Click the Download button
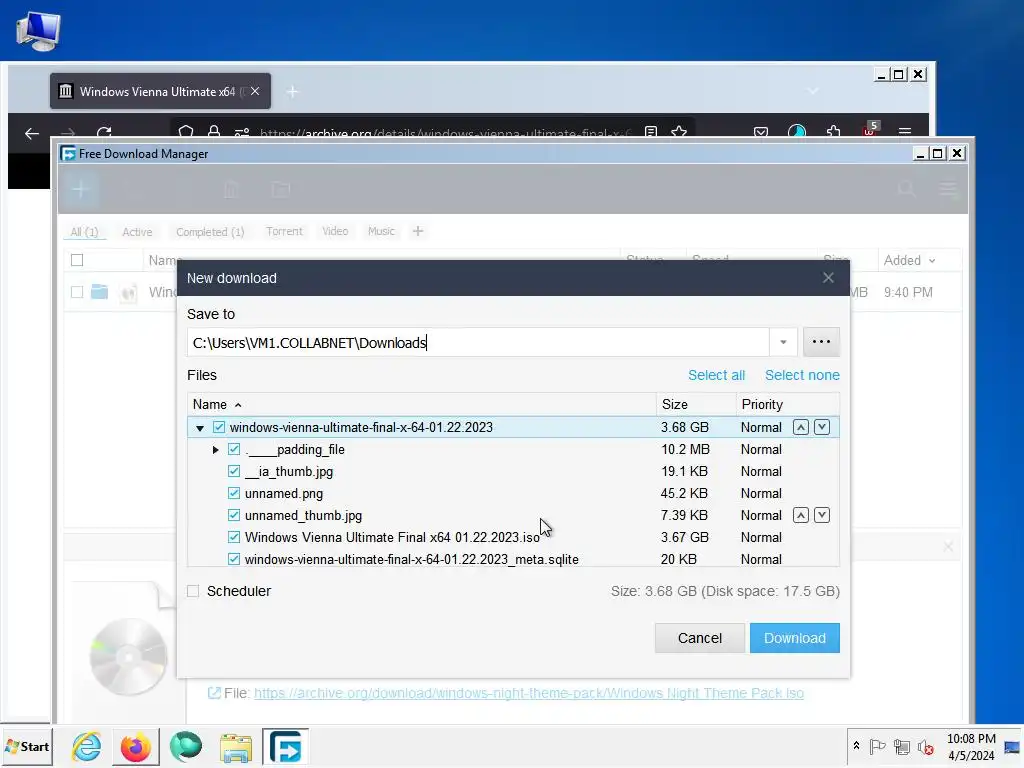 tap(794, 638)
